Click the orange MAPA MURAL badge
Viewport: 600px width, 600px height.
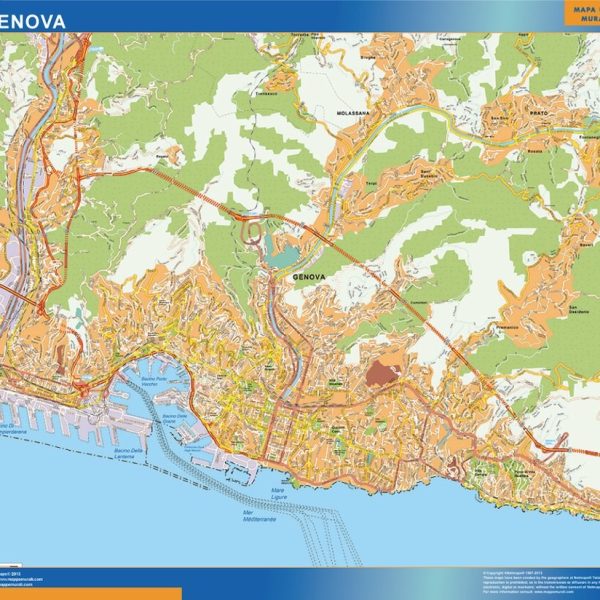pyautogui.click(x=582, y=14)
